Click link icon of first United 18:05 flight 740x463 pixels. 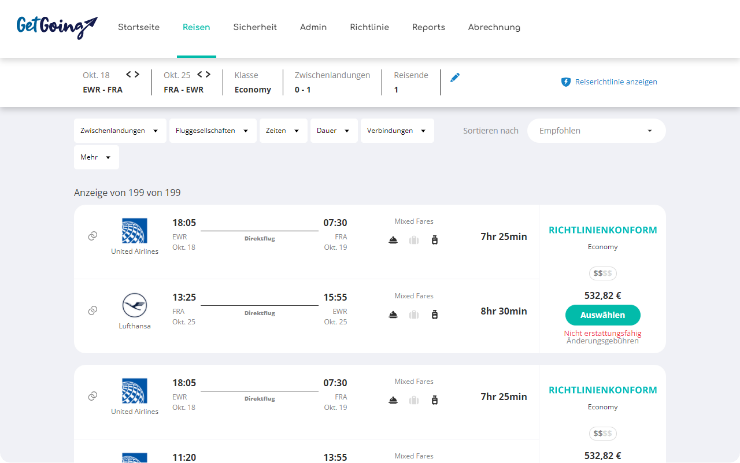pyautogui.click(x=92, y=236)
